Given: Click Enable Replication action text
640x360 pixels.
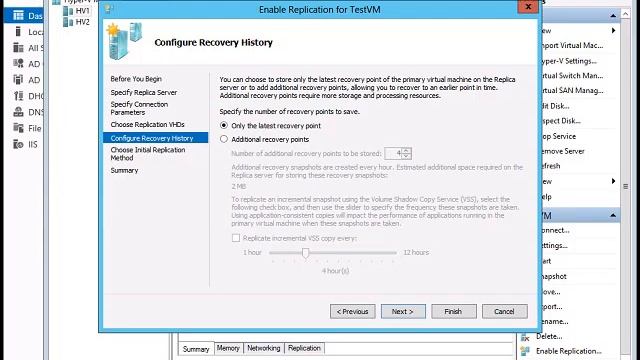Looking at the screenshot, I should pyautogui.click(x=569, y=351).
